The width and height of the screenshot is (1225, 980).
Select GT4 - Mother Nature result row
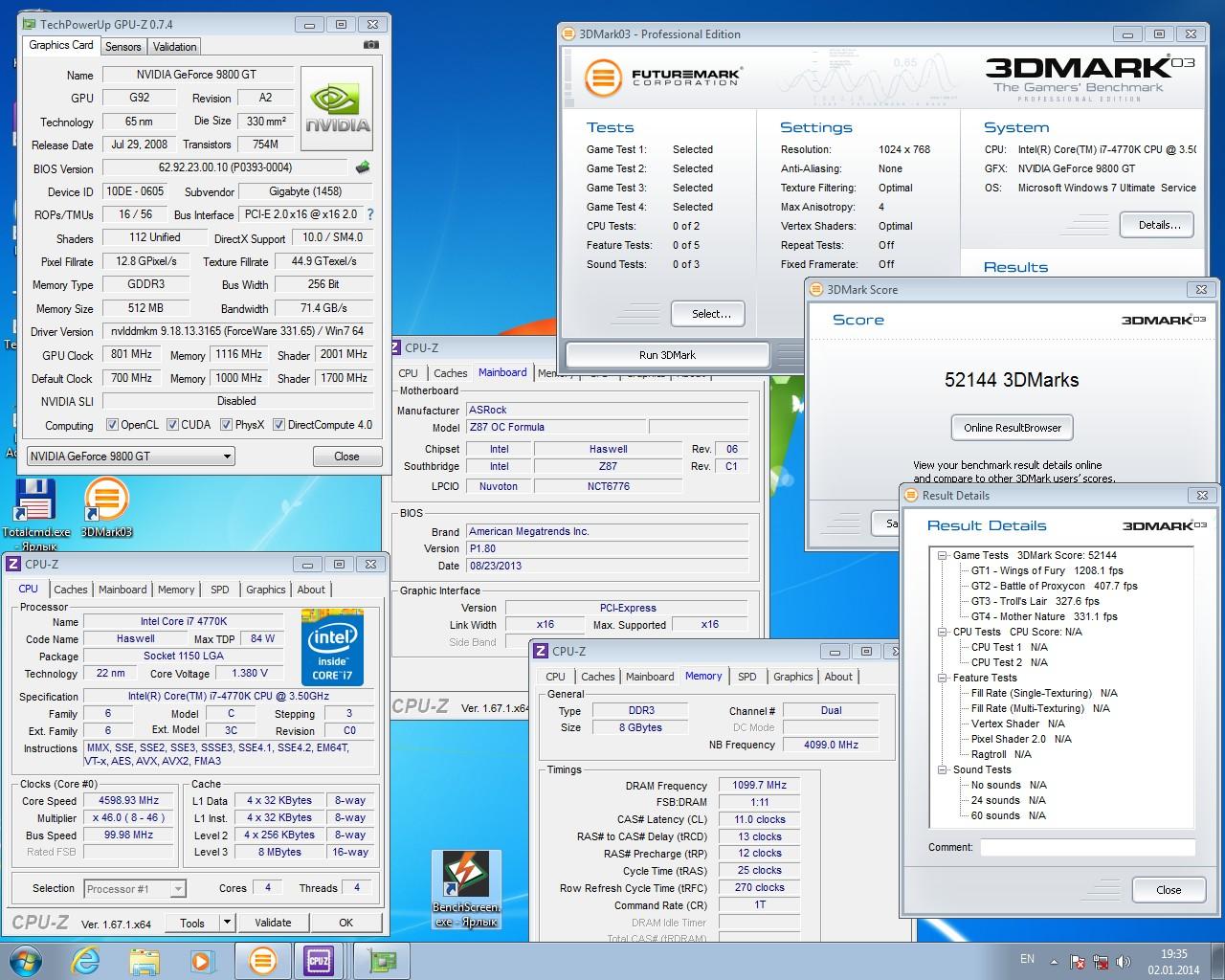pyautogui.click(x=1044, y=616)
